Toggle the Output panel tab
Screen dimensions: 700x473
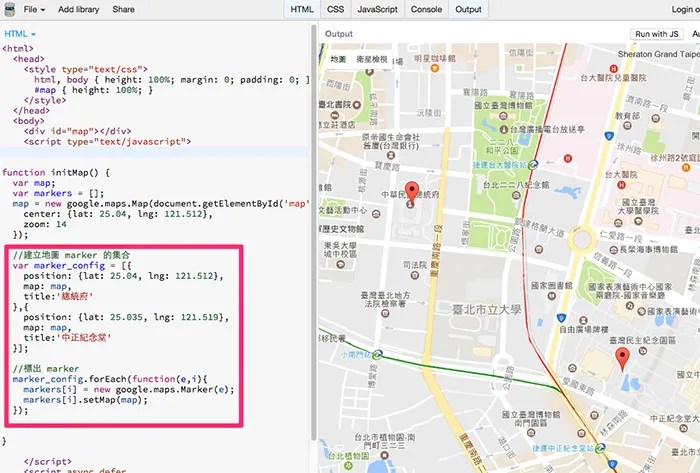tap(468, 9)
